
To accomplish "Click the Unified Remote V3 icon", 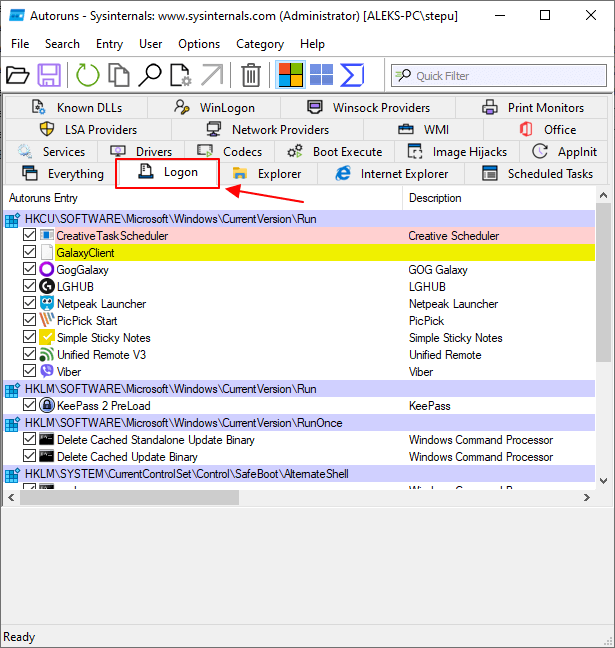I will click(47, 355).
